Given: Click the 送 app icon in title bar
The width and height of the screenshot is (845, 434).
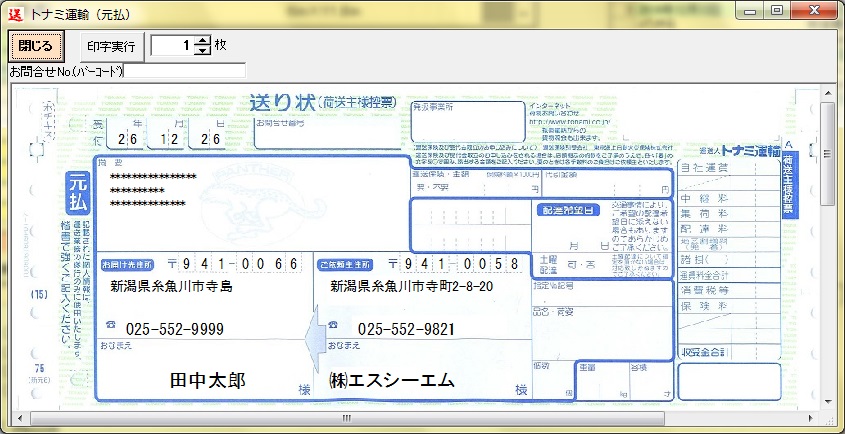Looking at the screenshot, I should [16, 13].
